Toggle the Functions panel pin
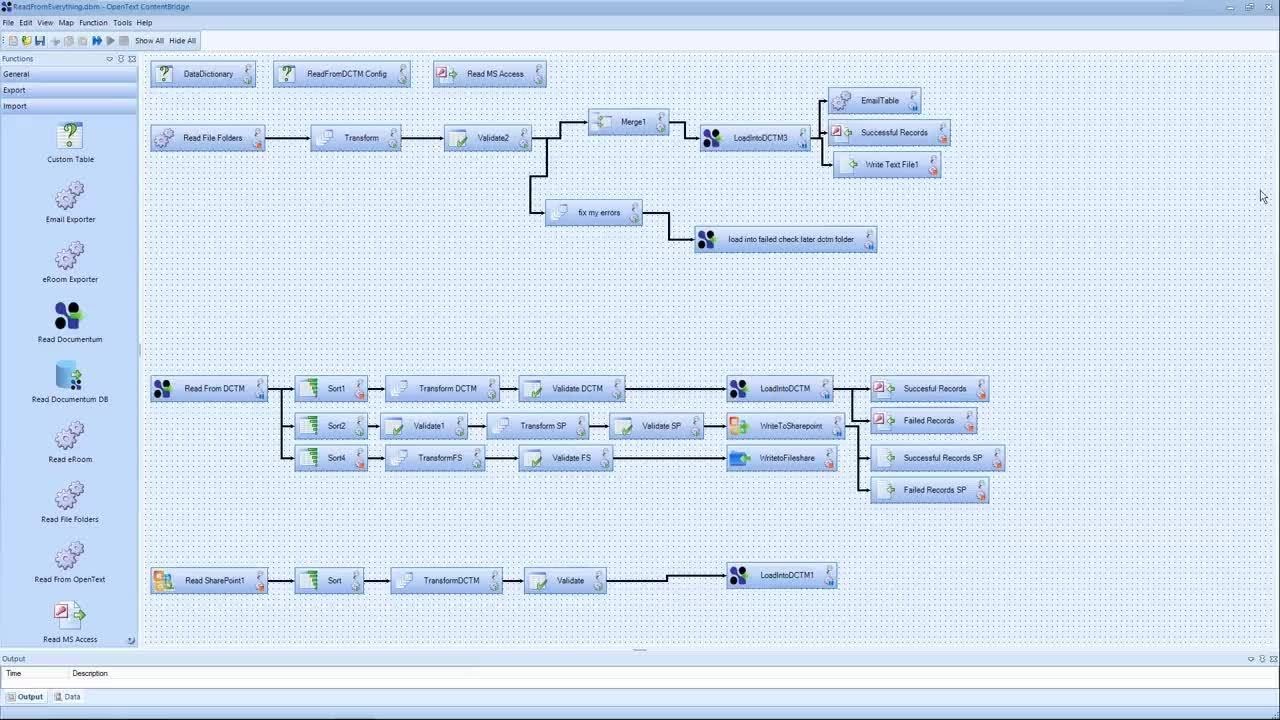1280x720 pixels. (x=121, y=59)
